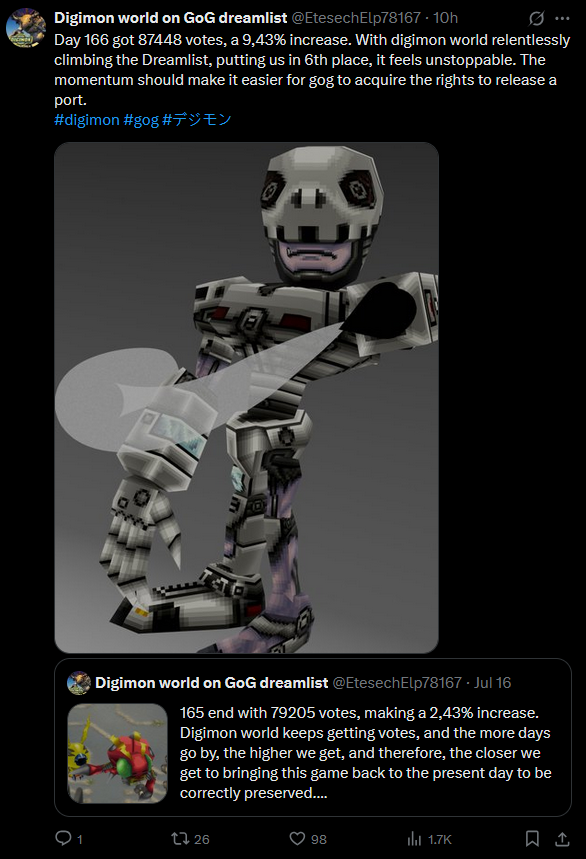Click display name Digimon world on GoG dreamlist
586x859 pixels.
[170, 18]
